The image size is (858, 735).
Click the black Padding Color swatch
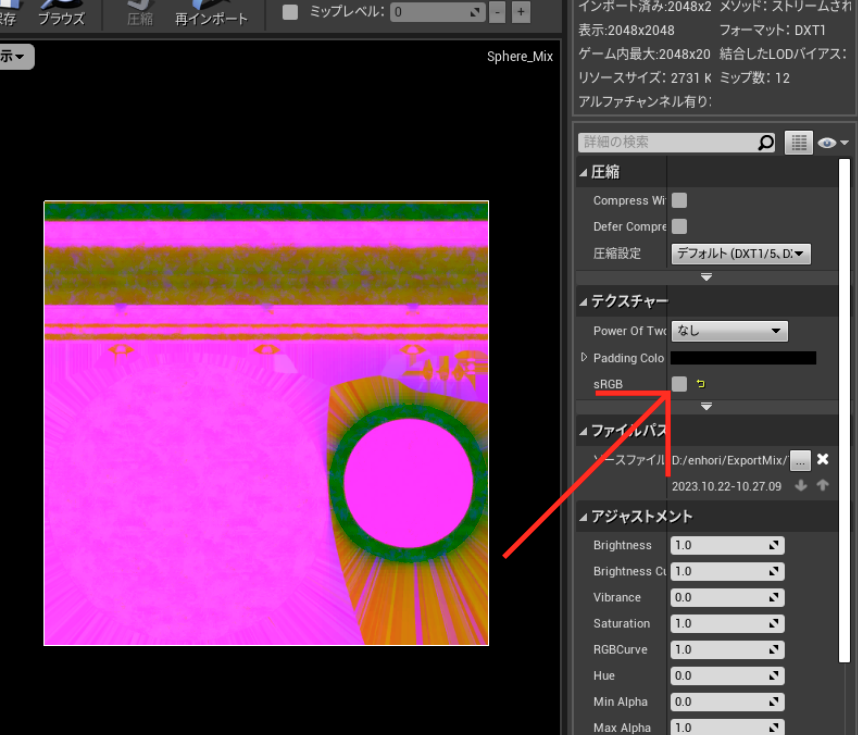(x=743, y=358)
